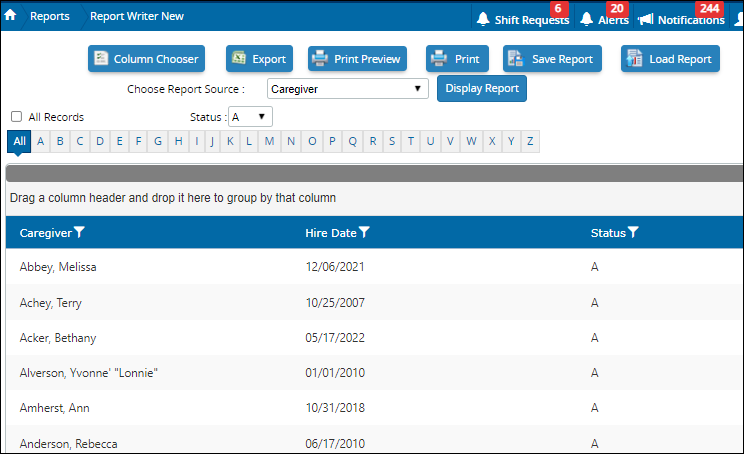Click hire date 12/06/2021
Viewport: 744px width, 454px height.
pos(335,267)
